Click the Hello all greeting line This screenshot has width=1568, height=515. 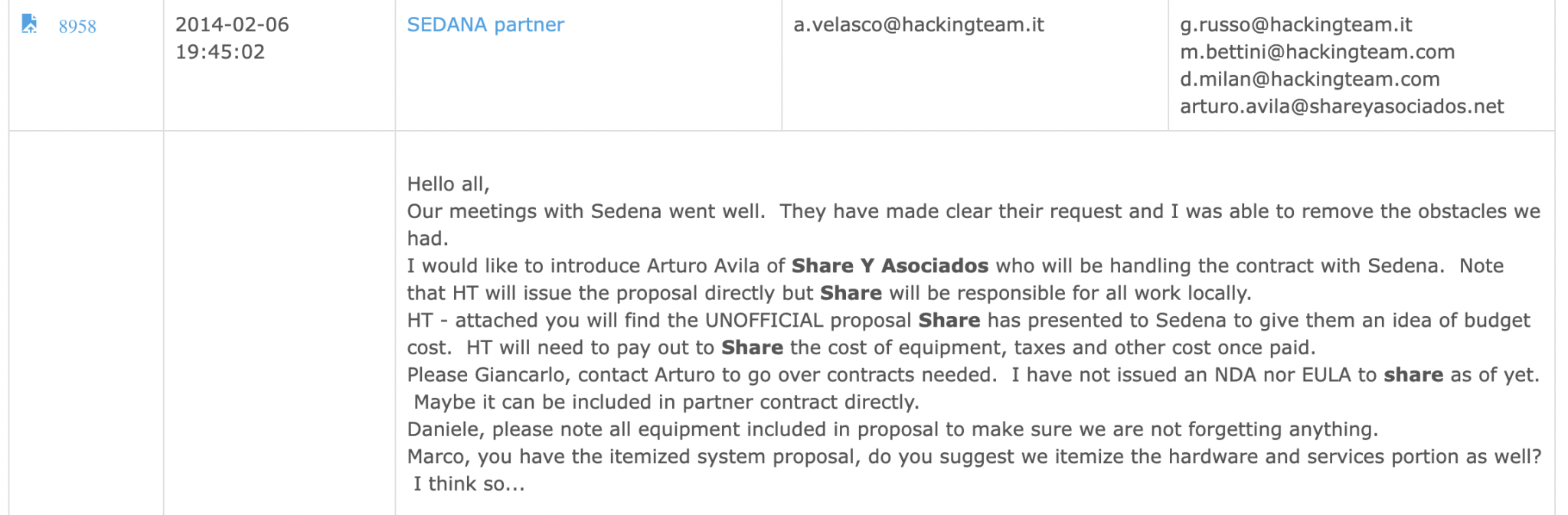pyautogui.click(x=448, y=184)
